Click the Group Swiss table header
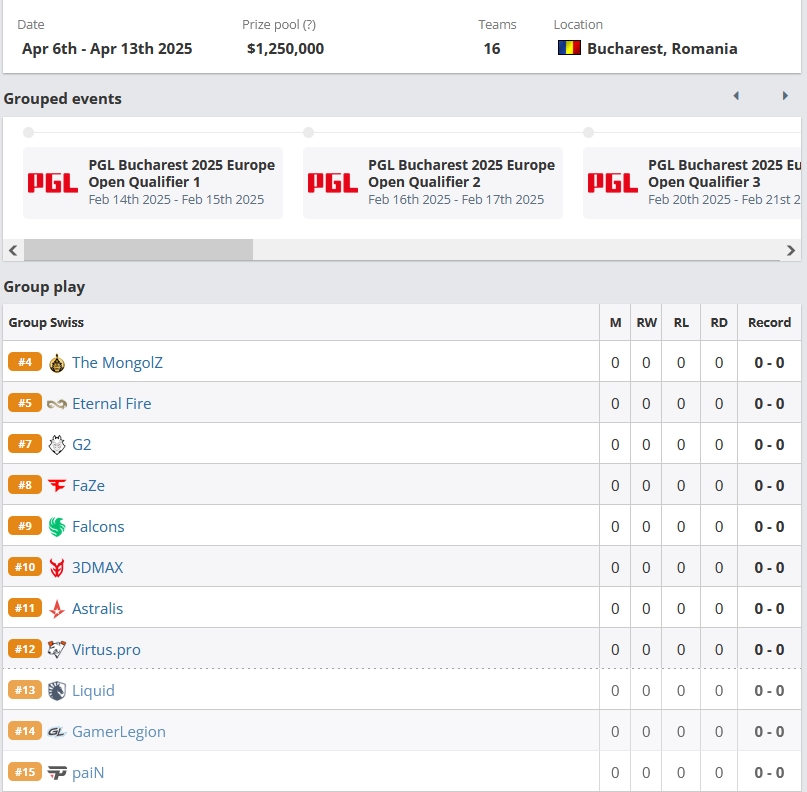This screenshot has width=807, height=792. tap(46, 322)
